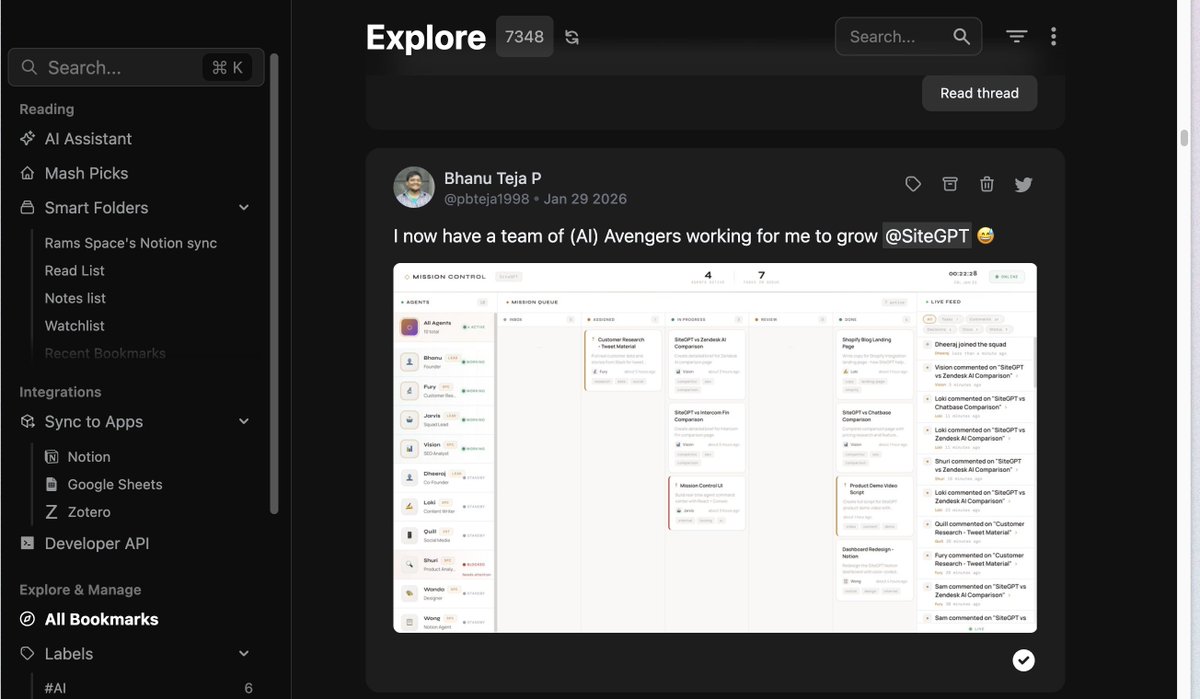1200x699 pixels.
Task: Click the ⌘ K shortcut badge
Action: click(x=227, y=68)
